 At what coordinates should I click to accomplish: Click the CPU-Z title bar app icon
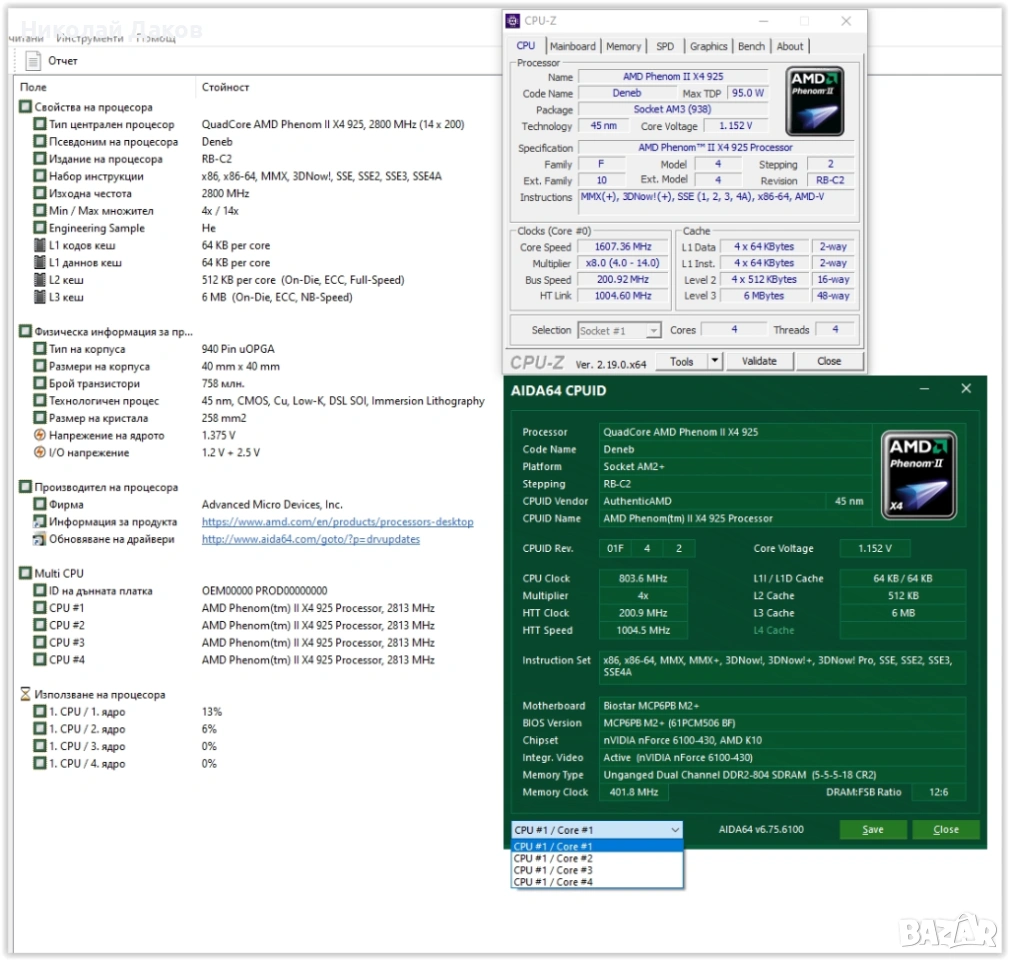(514, 20)
